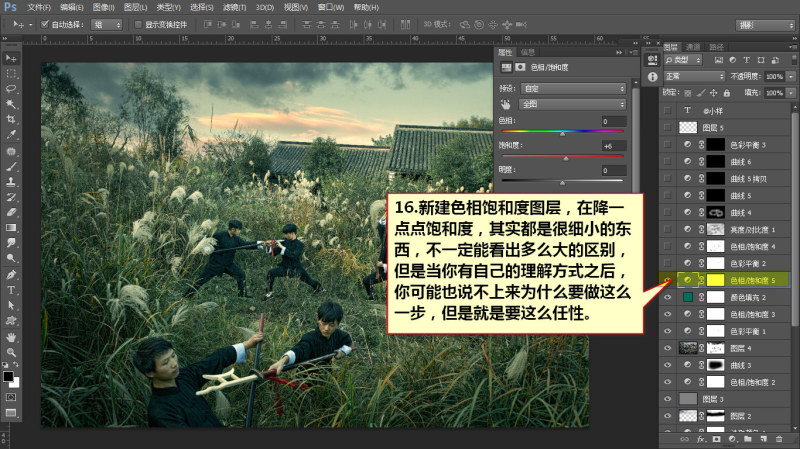800x449 pixels.
Task: Click the 饱和度 slider handle
Action: point(566,159)
